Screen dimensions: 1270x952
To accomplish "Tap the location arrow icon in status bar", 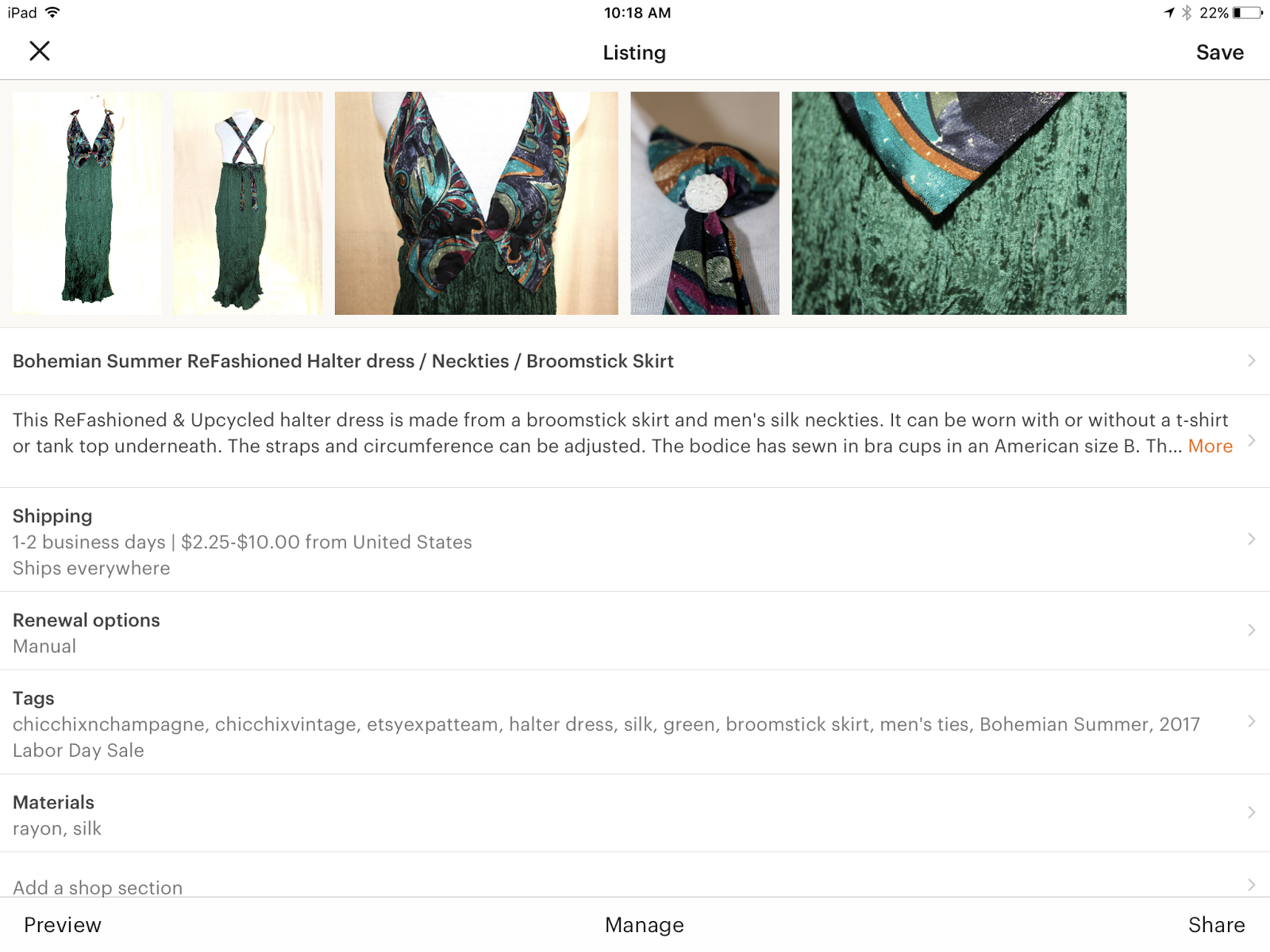I will point(1169,13).
